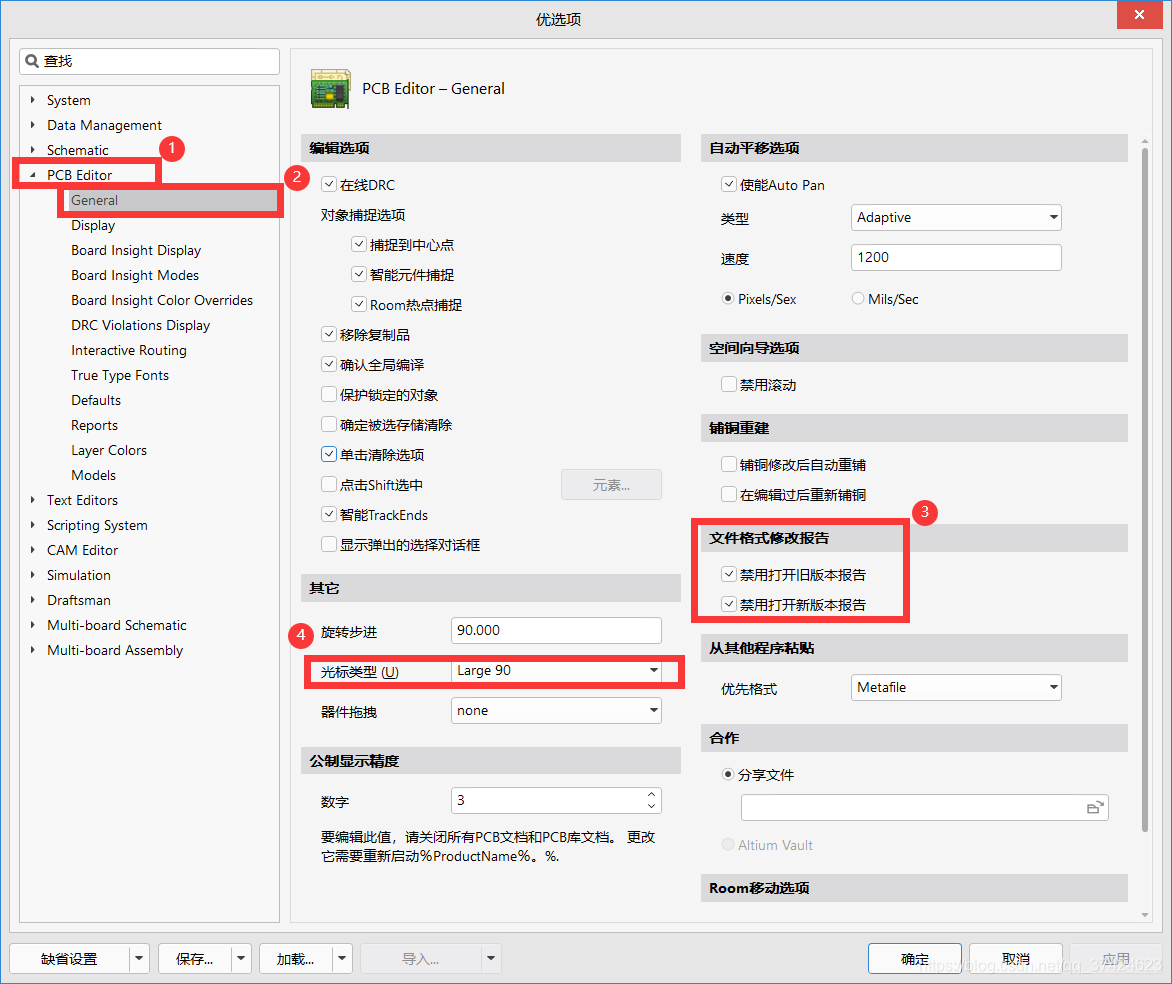Expand Data Management tree node
Image resolution: width=1172 pixels, height=984 pixels.
32,125
